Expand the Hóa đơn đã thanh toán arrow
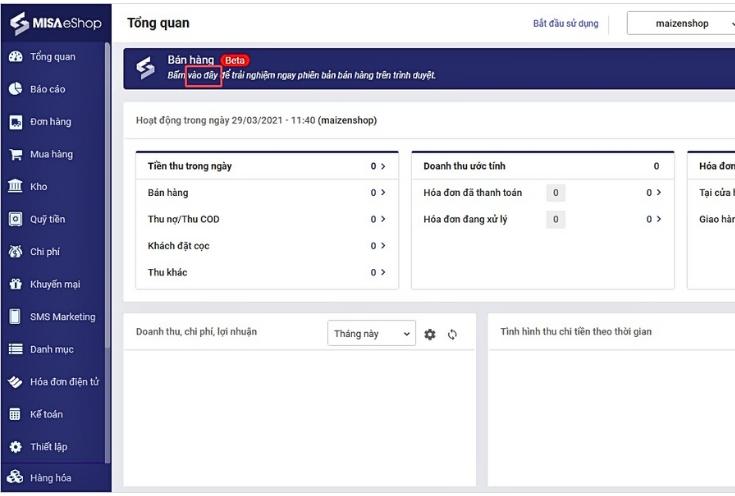735x496 pixels. [654, 193]
